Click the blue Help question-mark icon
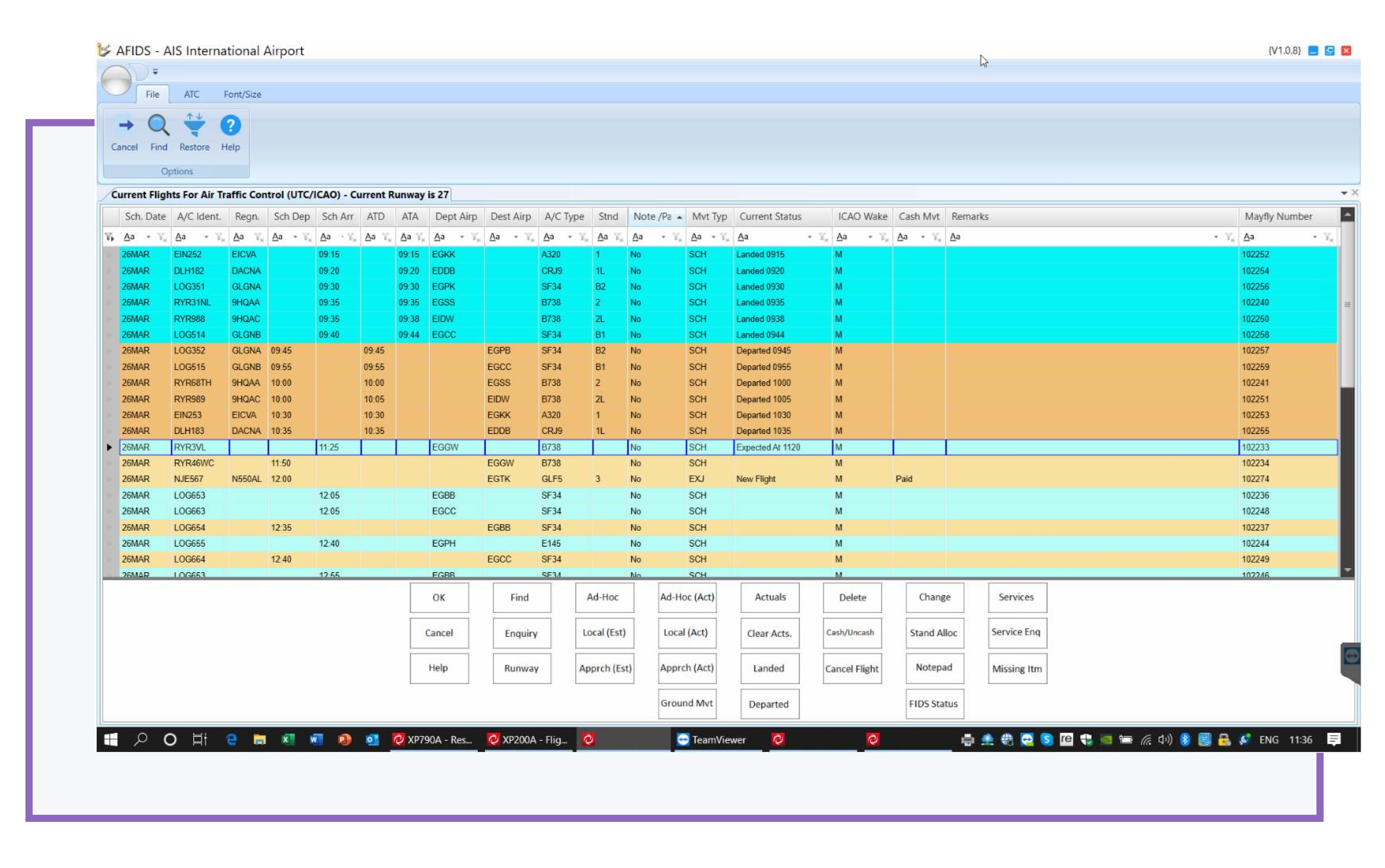 pos(230,125)
